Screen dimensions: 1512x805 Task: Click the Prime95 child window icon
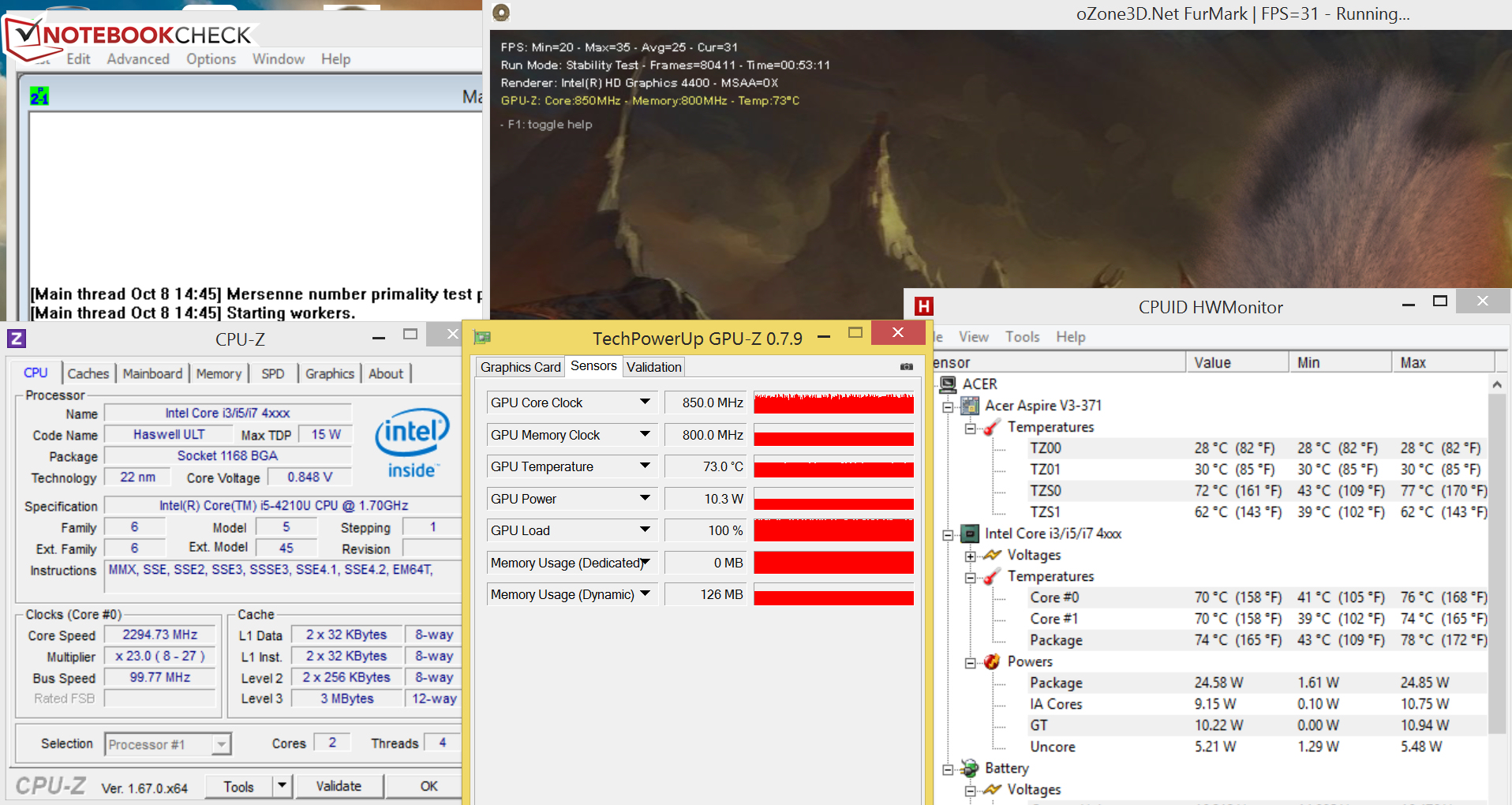pos(39,96)
